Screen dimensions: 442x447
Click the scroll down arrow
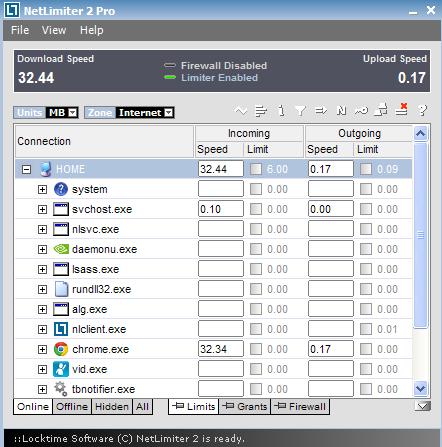[x=421, y=388]
